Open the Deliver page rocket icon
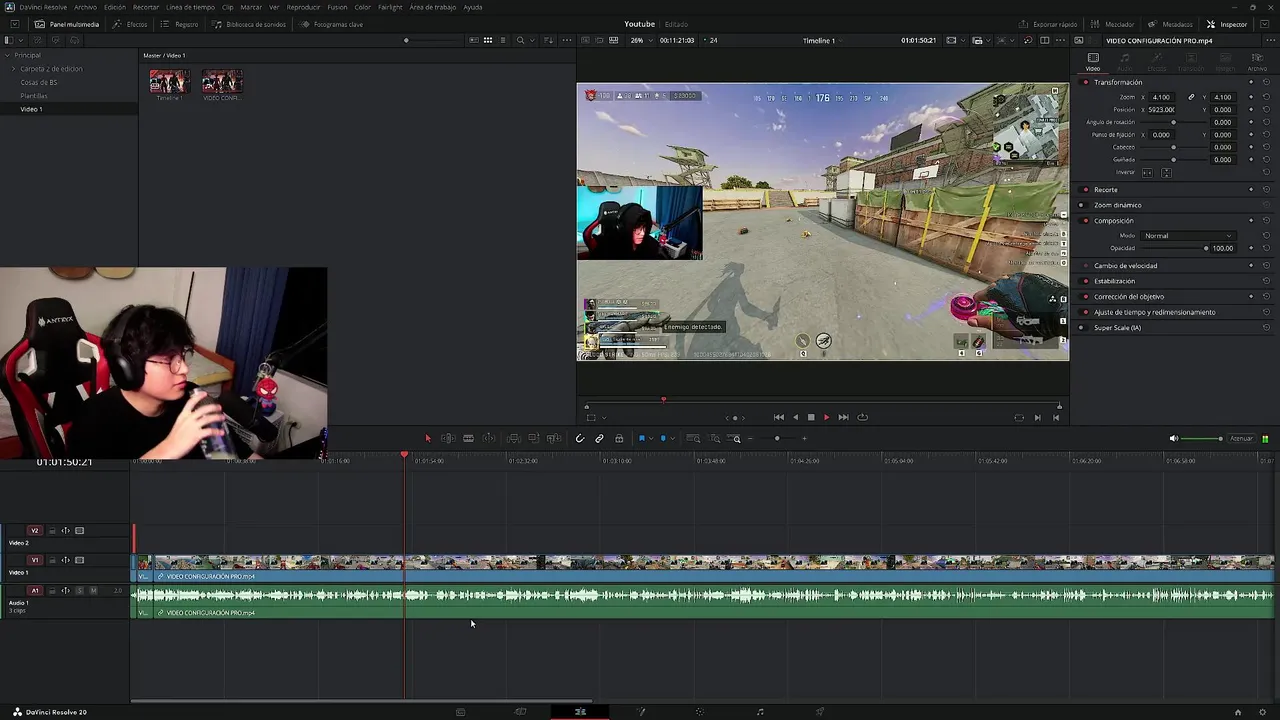 [820, 712]
